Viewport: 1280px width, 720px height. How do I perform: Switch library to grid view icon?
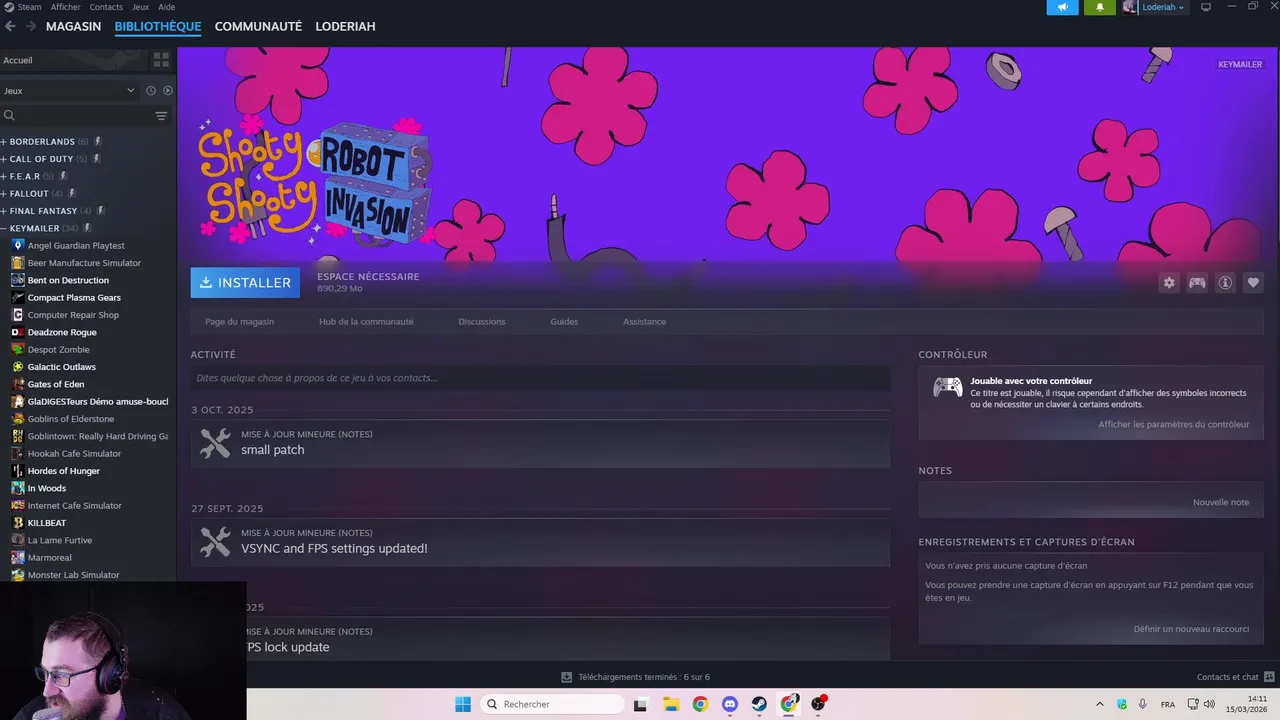pos(161,60)
